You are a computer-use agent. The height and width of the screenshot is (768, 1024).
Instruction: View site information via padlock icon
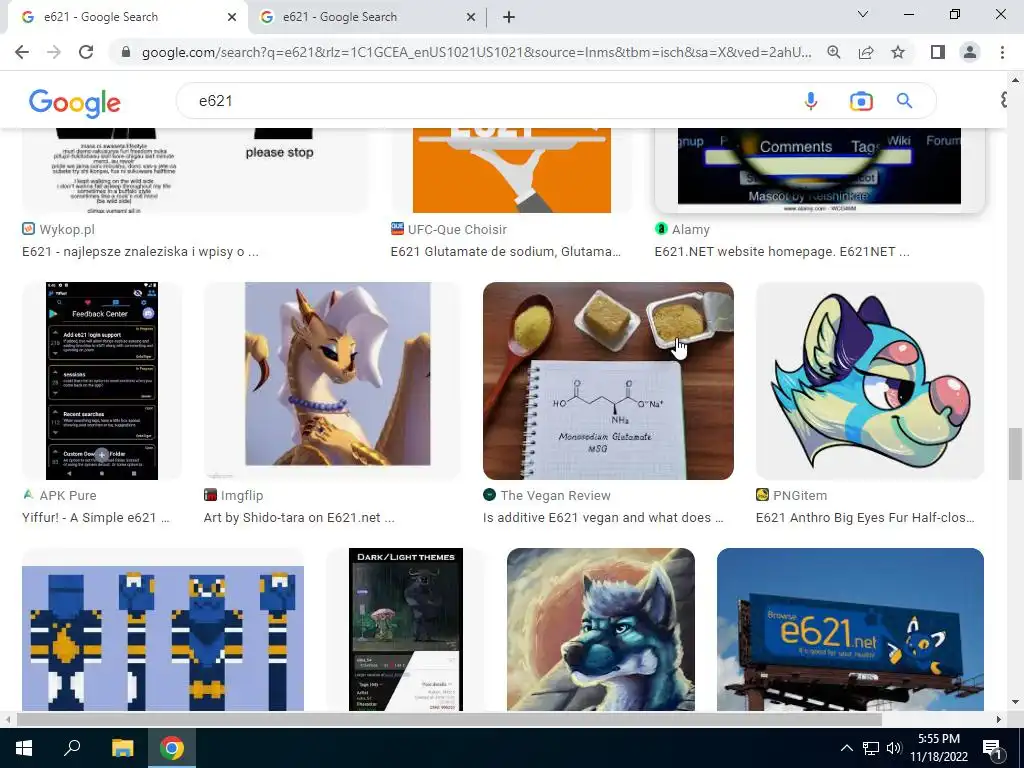tap(126, 52)
